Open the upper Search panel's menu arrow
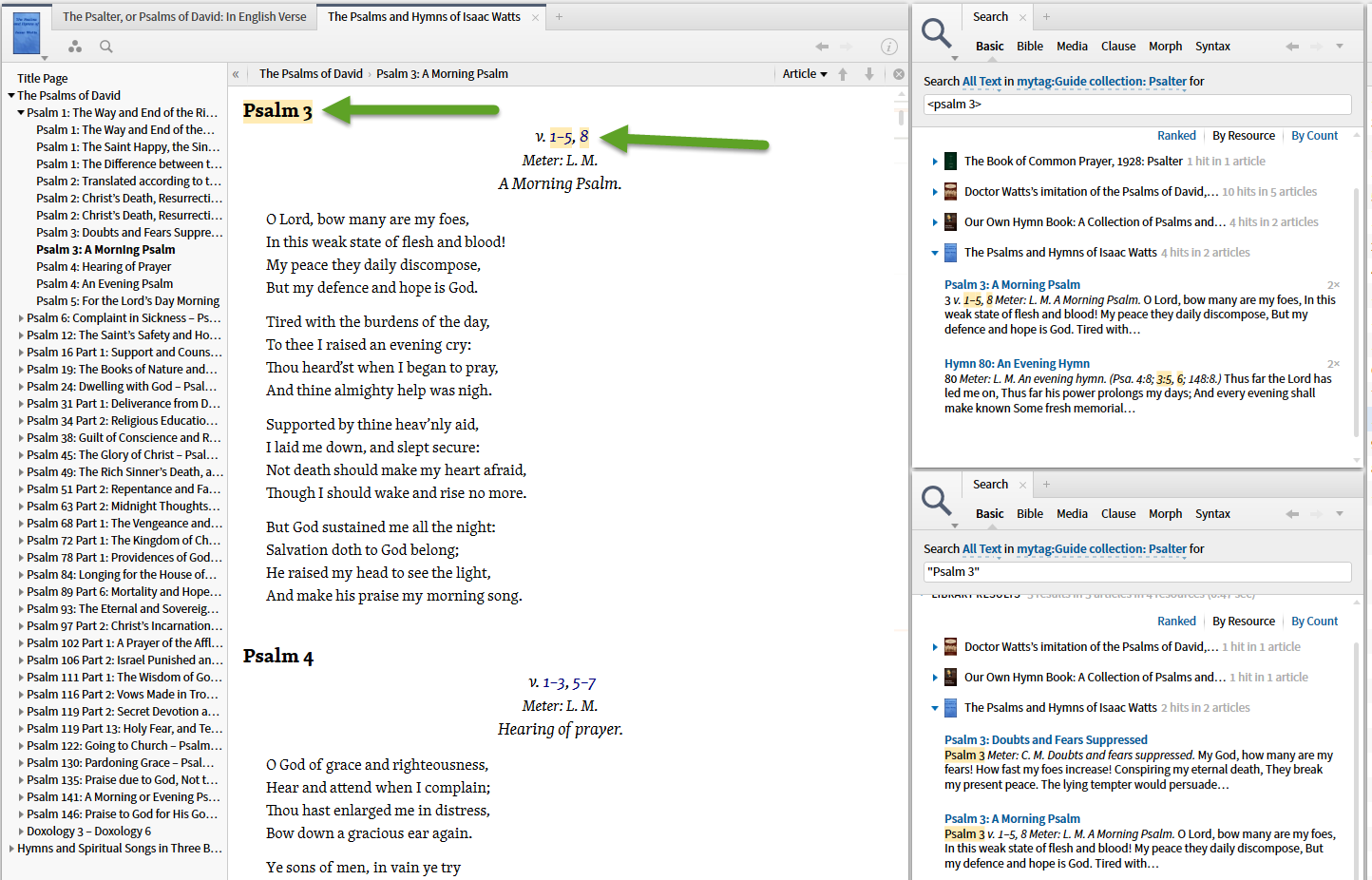 pos(1340,46)
